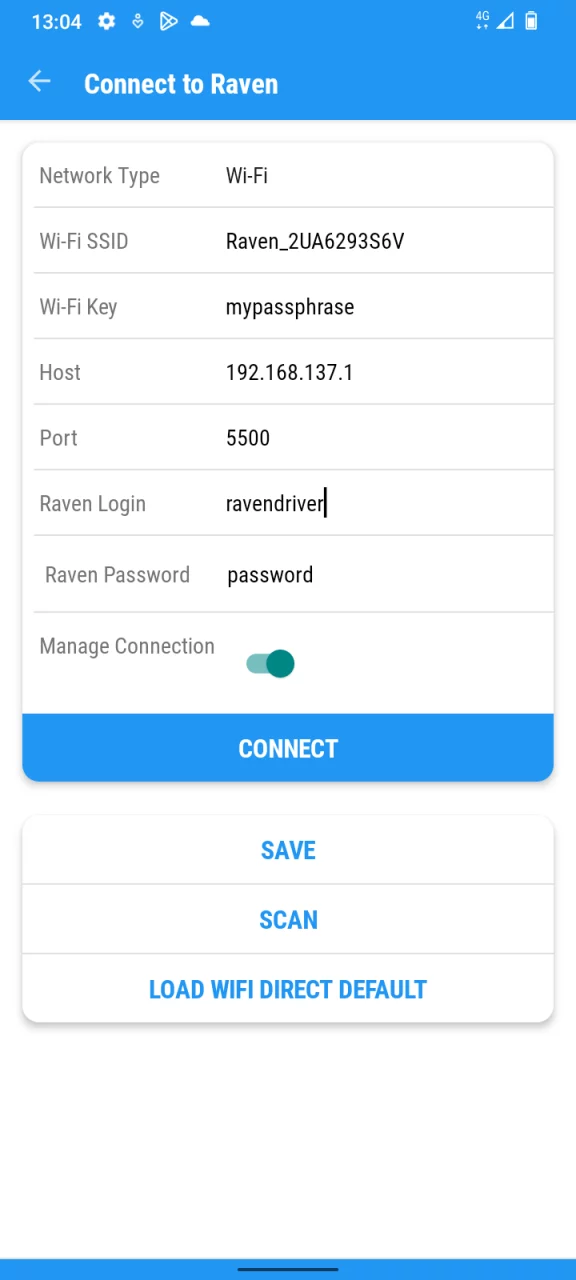Image resolution: width=576 pixels, height=1280 pixels.
Task: Edit the Host IP address field
Action: (x=384, y=373)
